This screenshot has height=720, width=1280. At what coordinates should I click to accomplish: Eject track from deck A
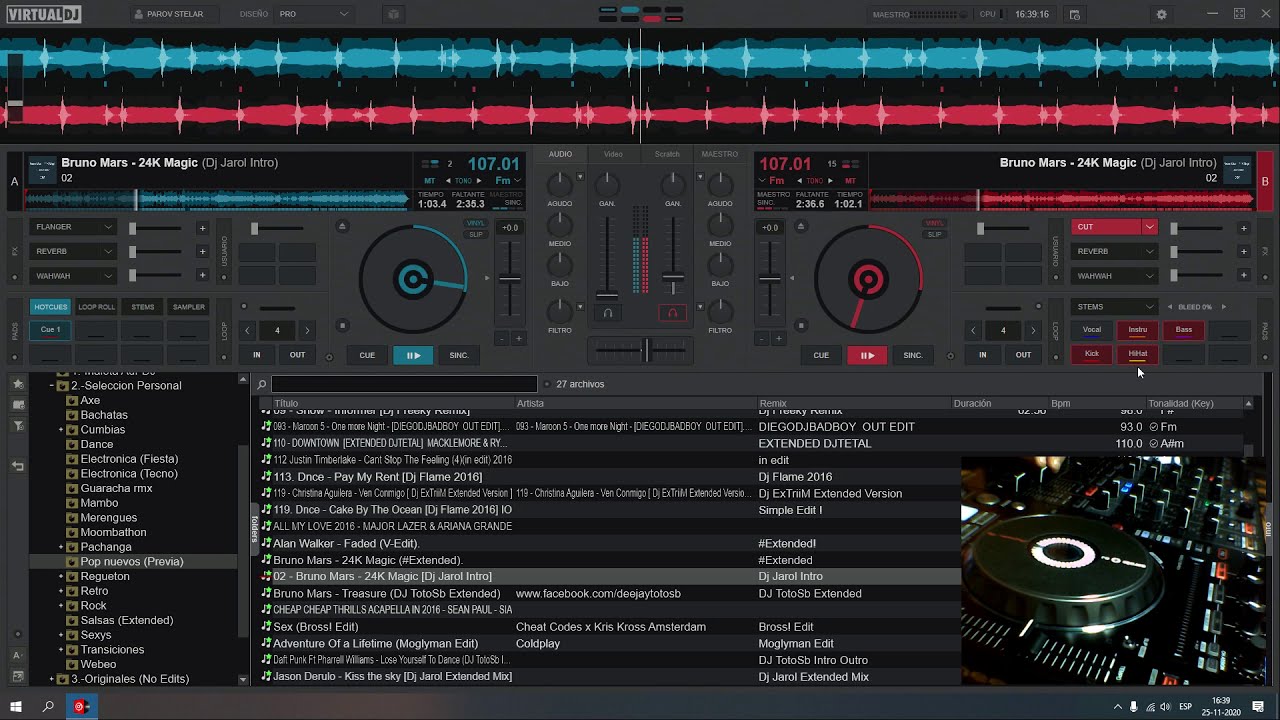[x=342, y=226]
